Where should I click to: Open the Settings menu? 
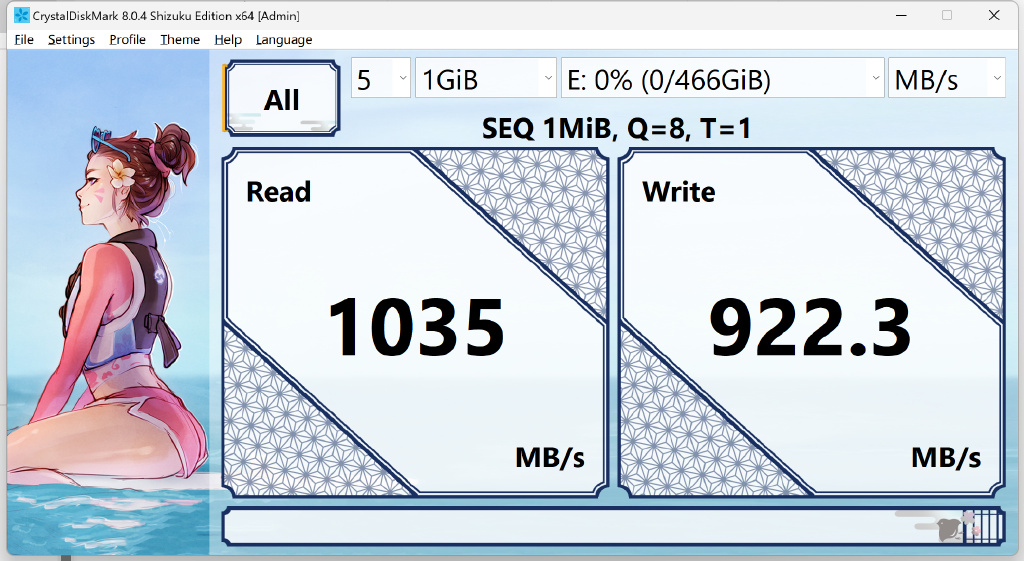(x=71, y=39)
